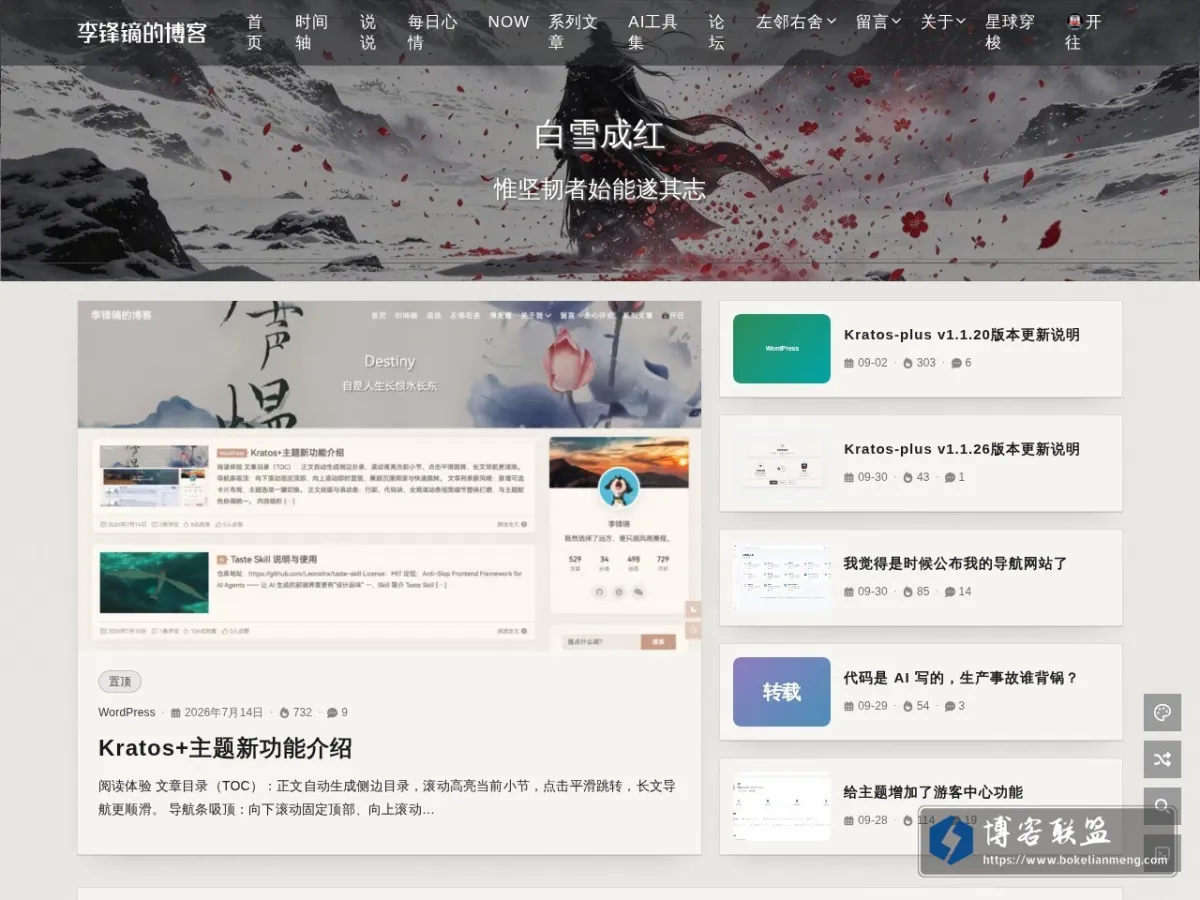Click the 转载 purple thumbnail
Screen dimensions: 1200x900
pos(782,692)
